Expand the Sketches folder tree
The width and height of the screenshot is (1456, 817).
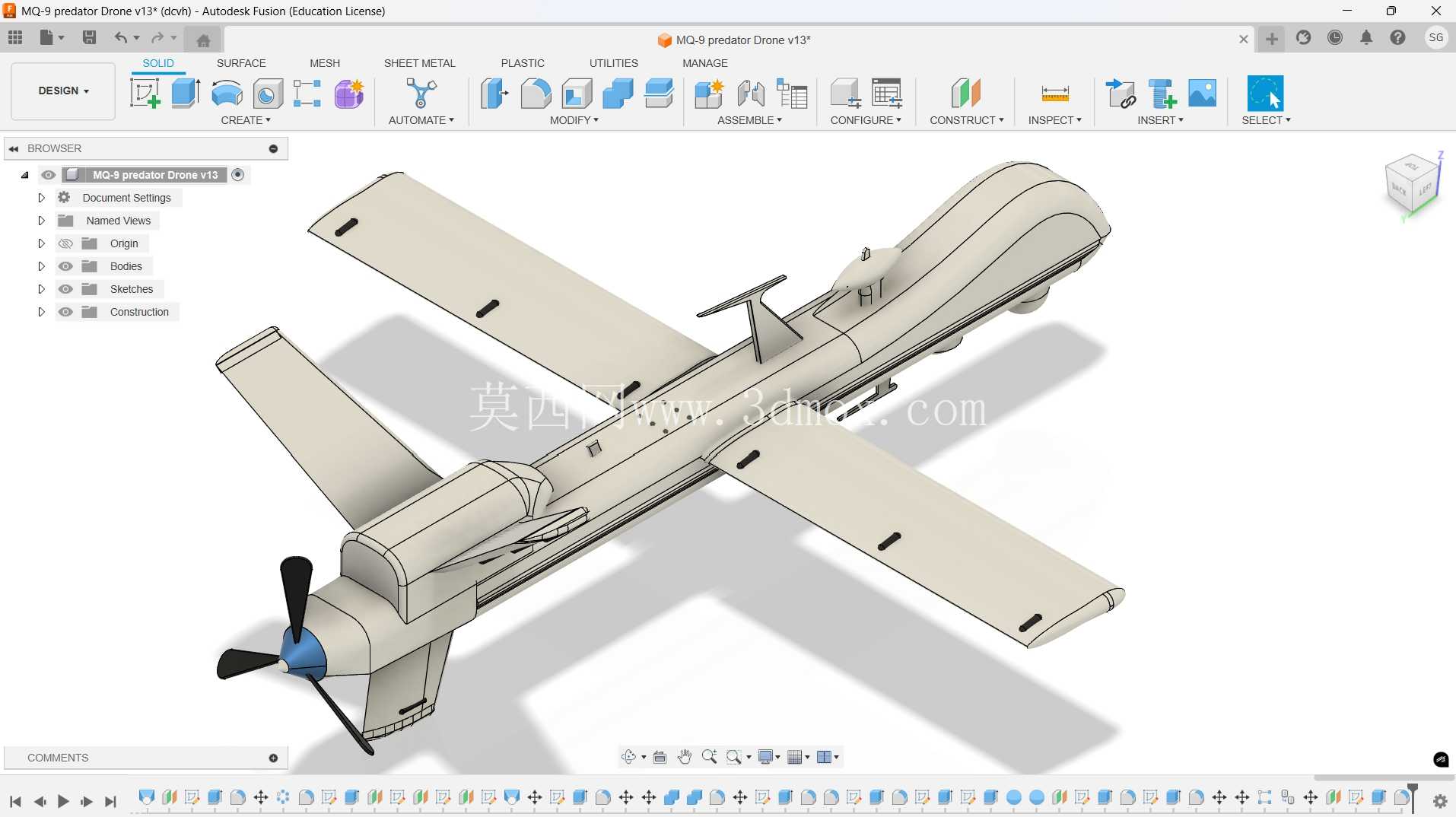[42, 289]
